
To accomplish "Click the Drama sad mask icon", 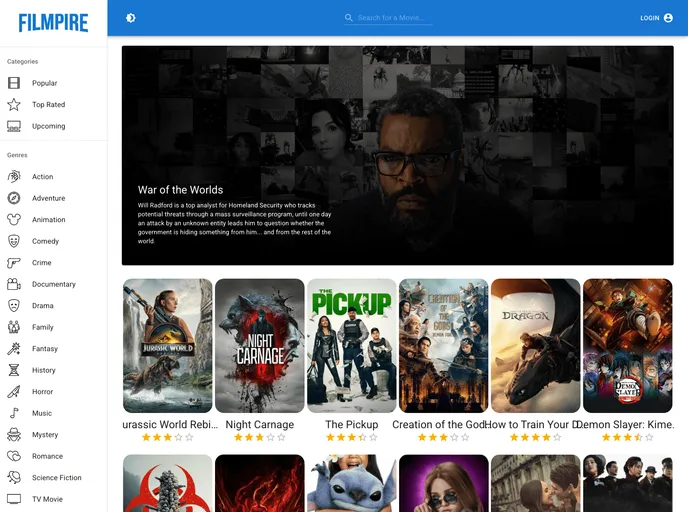I will point(14,305).
